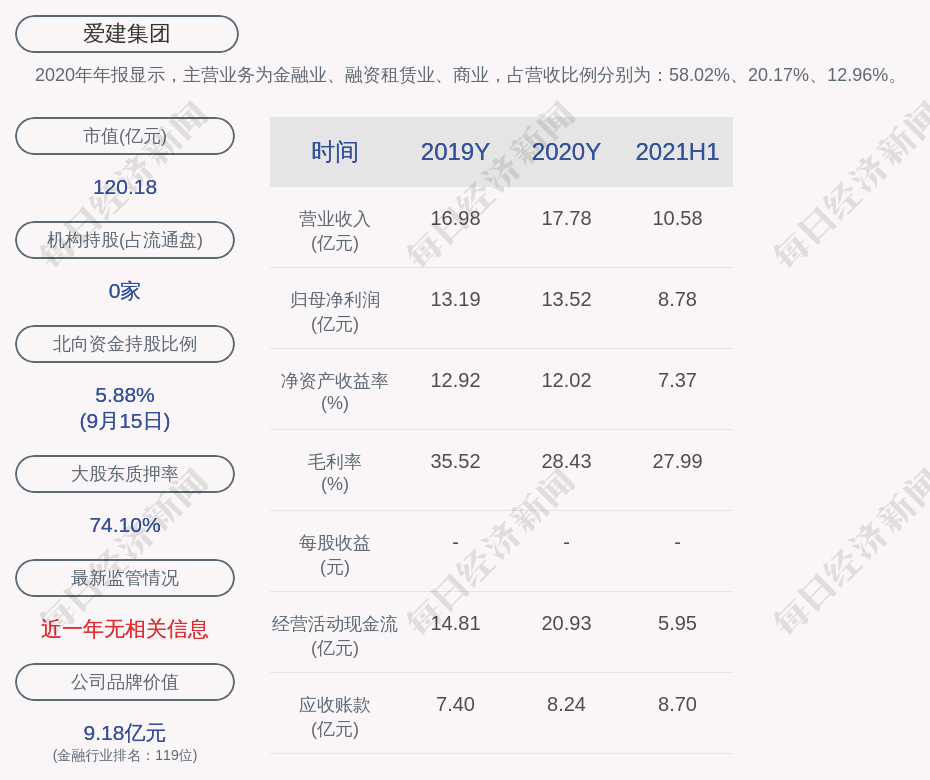Viewport: 930px width, 780px height.
Task: Click the brand value 9.18亿元 text
Action: (x=125, y=733)
